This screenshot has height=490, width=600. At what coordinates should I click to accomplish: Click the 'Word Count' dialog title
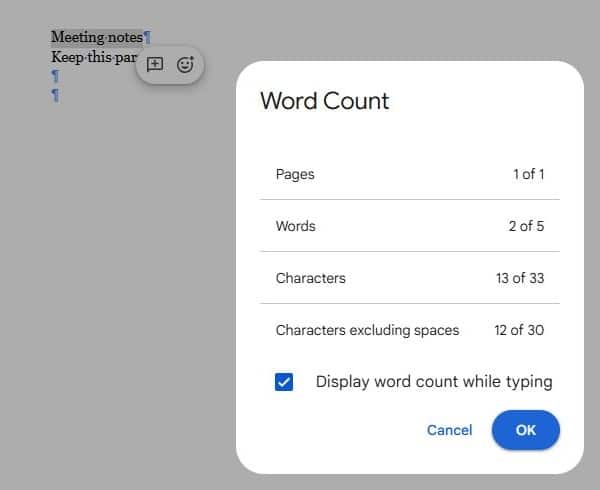tap(324, 101)
